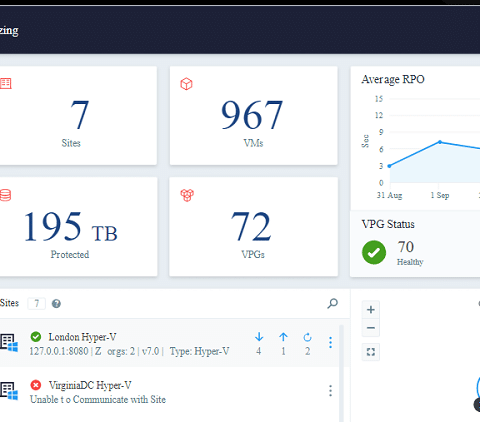Click the Sites card table icon

(x=6, y=83)
